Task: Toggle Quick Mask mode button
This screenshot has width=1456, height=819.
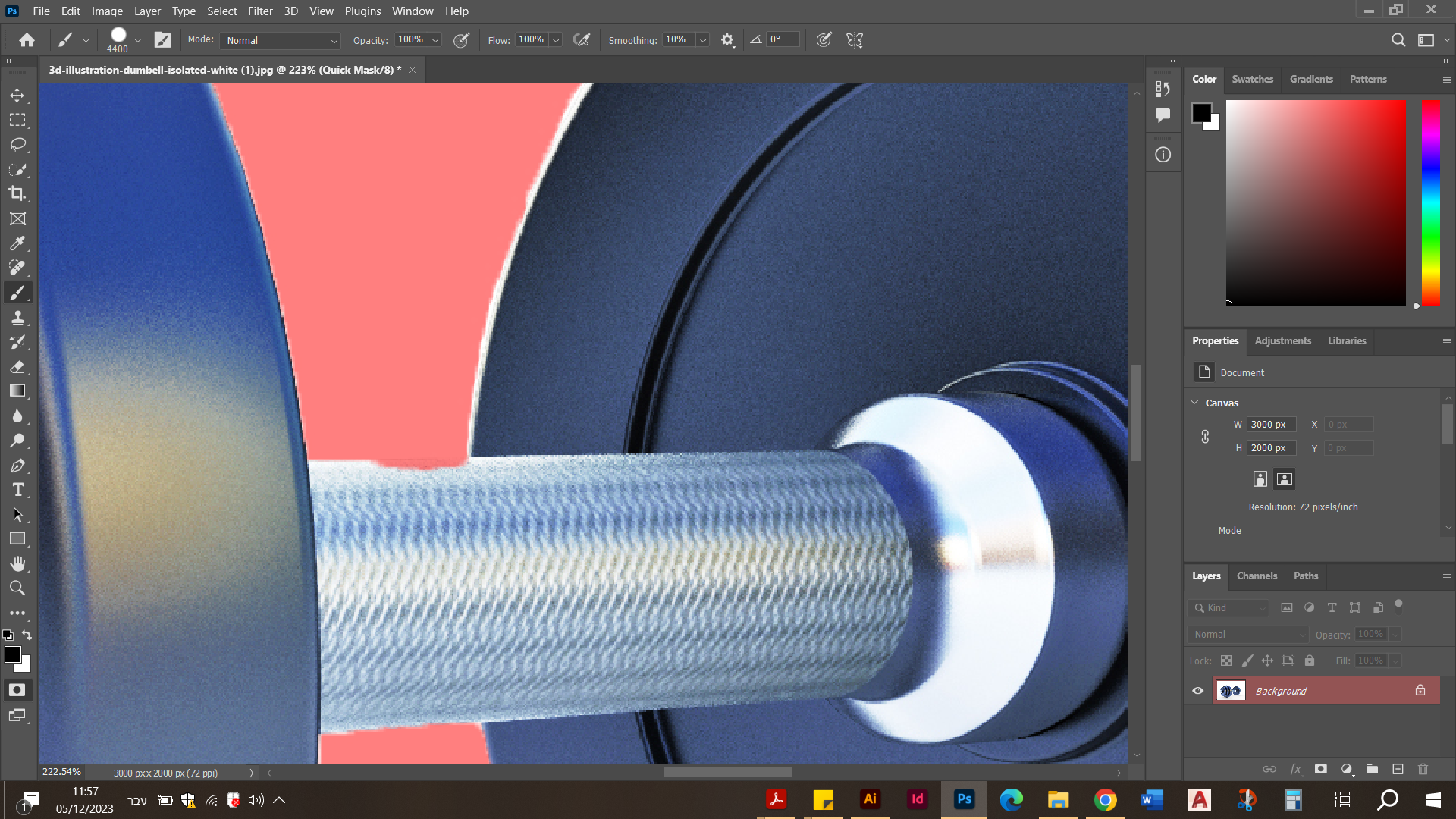Action: click(17, 690)
